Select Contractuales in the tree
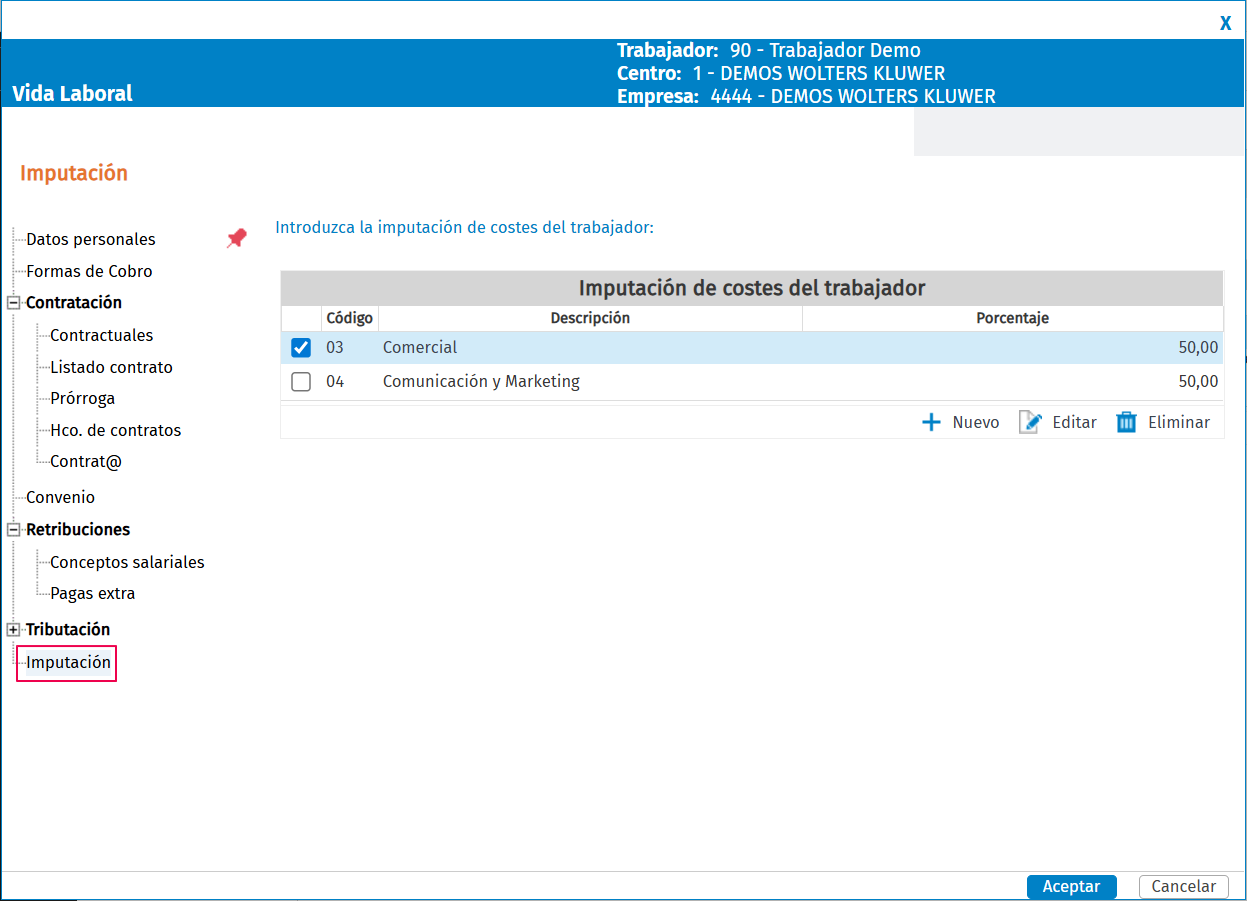This screenshot has width=1247, height=901. click(102, 335)
